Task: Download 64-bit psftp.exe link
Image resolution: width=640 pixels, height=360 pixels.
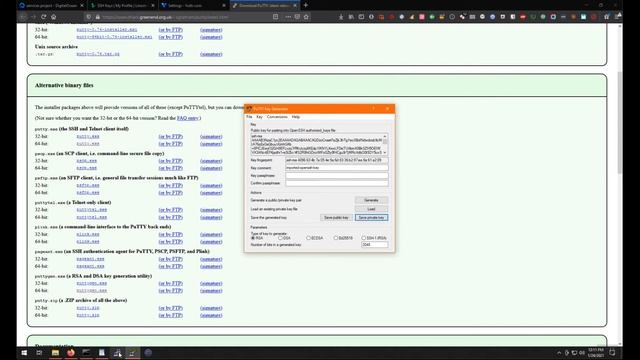Action: (88, 193)
